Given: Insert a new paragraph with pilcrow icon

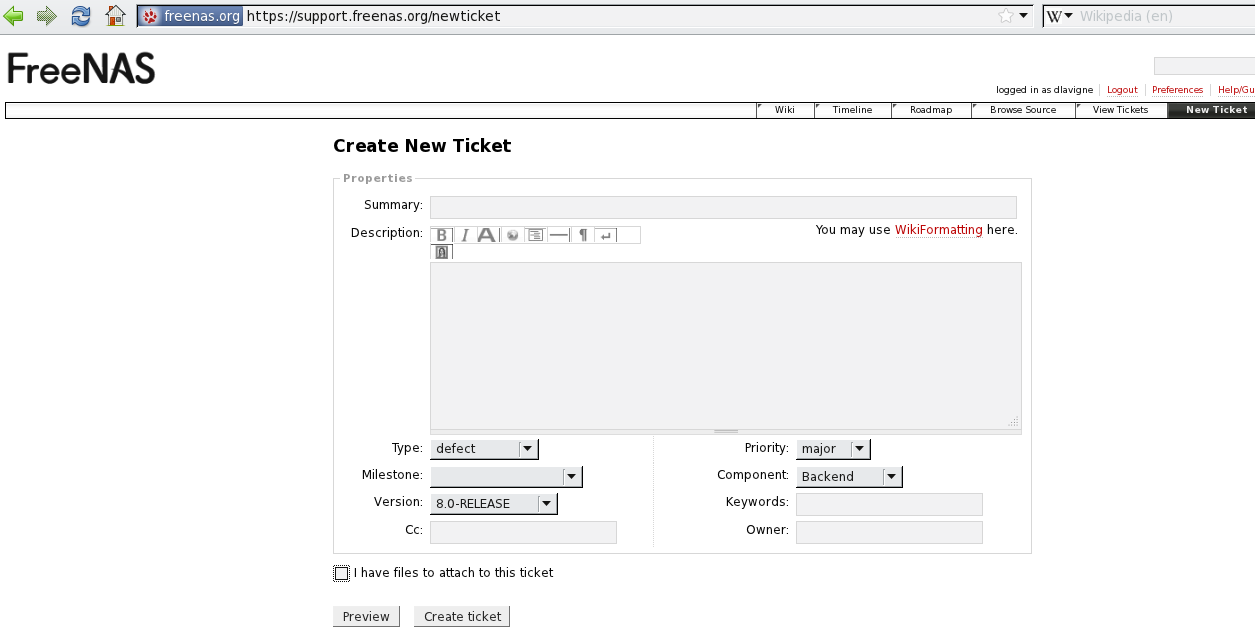Looking at the screenshot, I should (583, 235).
